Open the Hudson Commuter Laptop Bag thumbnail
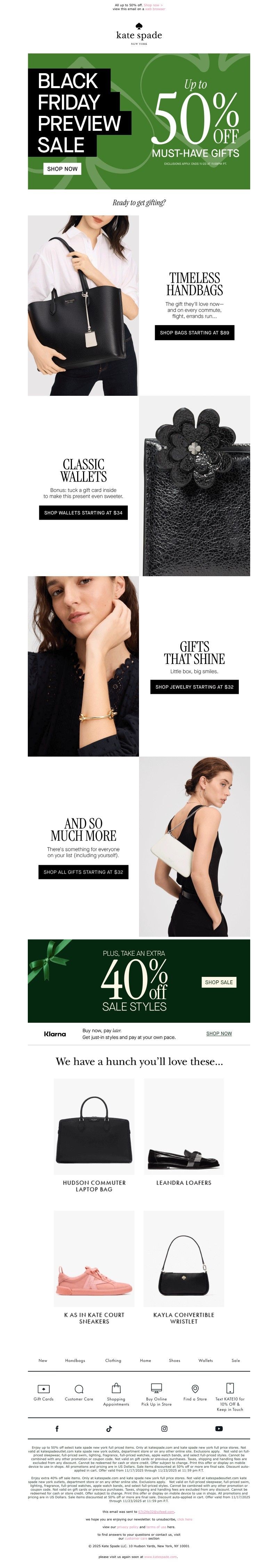 point(94,1127)
